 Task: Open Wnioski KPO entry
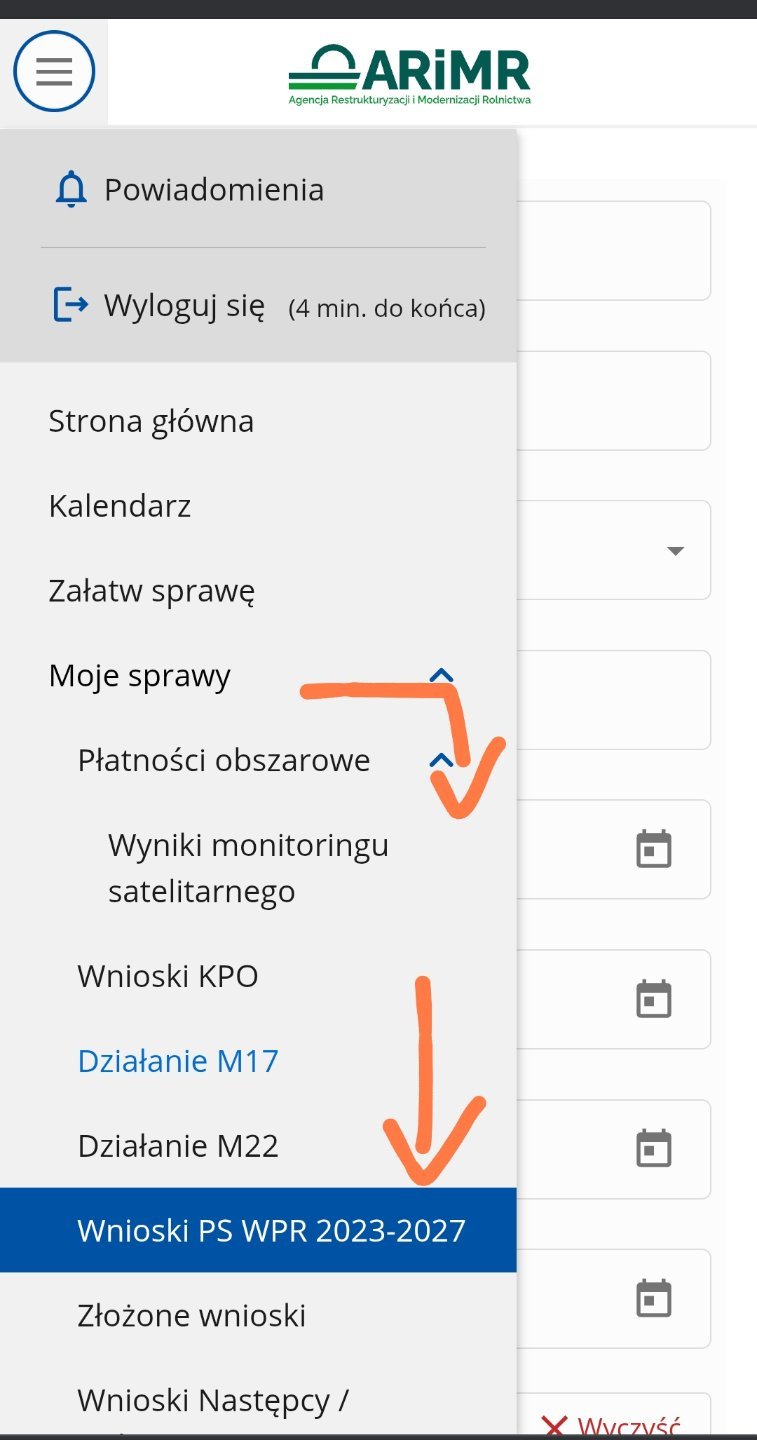coord(168,976)
